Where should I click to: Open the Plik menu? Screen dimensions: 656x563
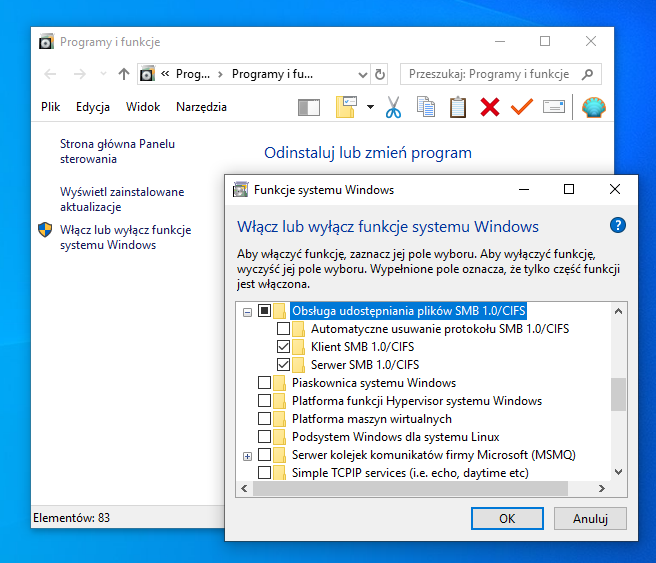pos(51,107)
